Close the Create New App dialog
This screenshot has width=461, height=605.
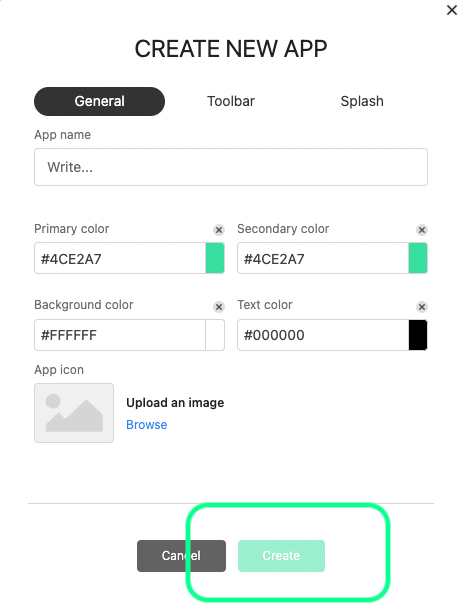click(452, 10)
